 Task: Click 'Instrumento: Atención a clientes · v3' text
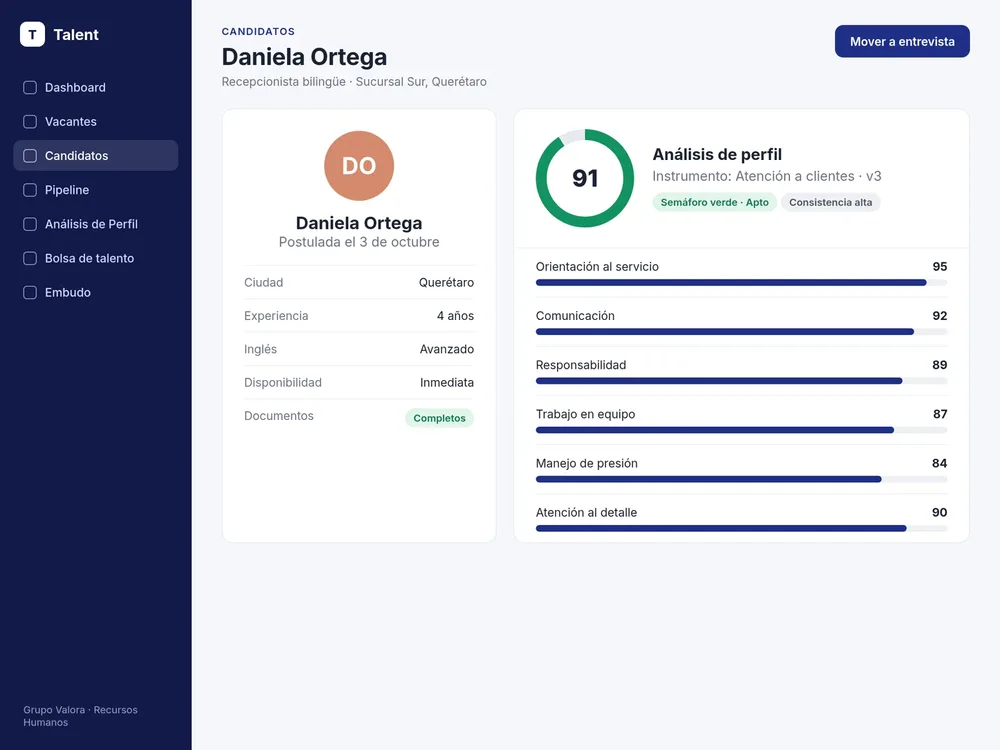pos(767,176)
